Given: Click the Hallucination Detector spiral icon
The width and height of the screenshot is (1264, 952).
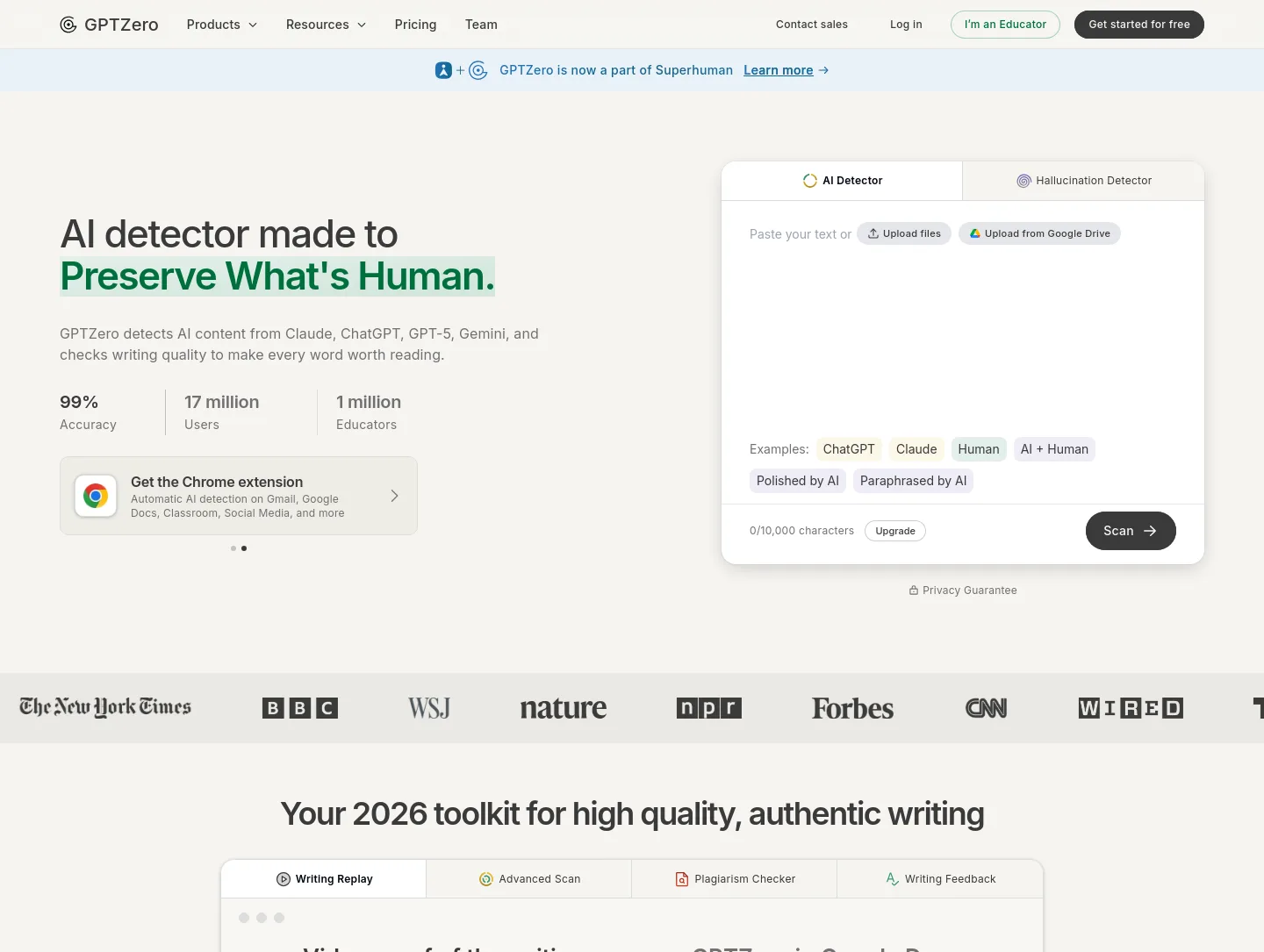Looking at the screenshot, I should tap(1023, 181).
